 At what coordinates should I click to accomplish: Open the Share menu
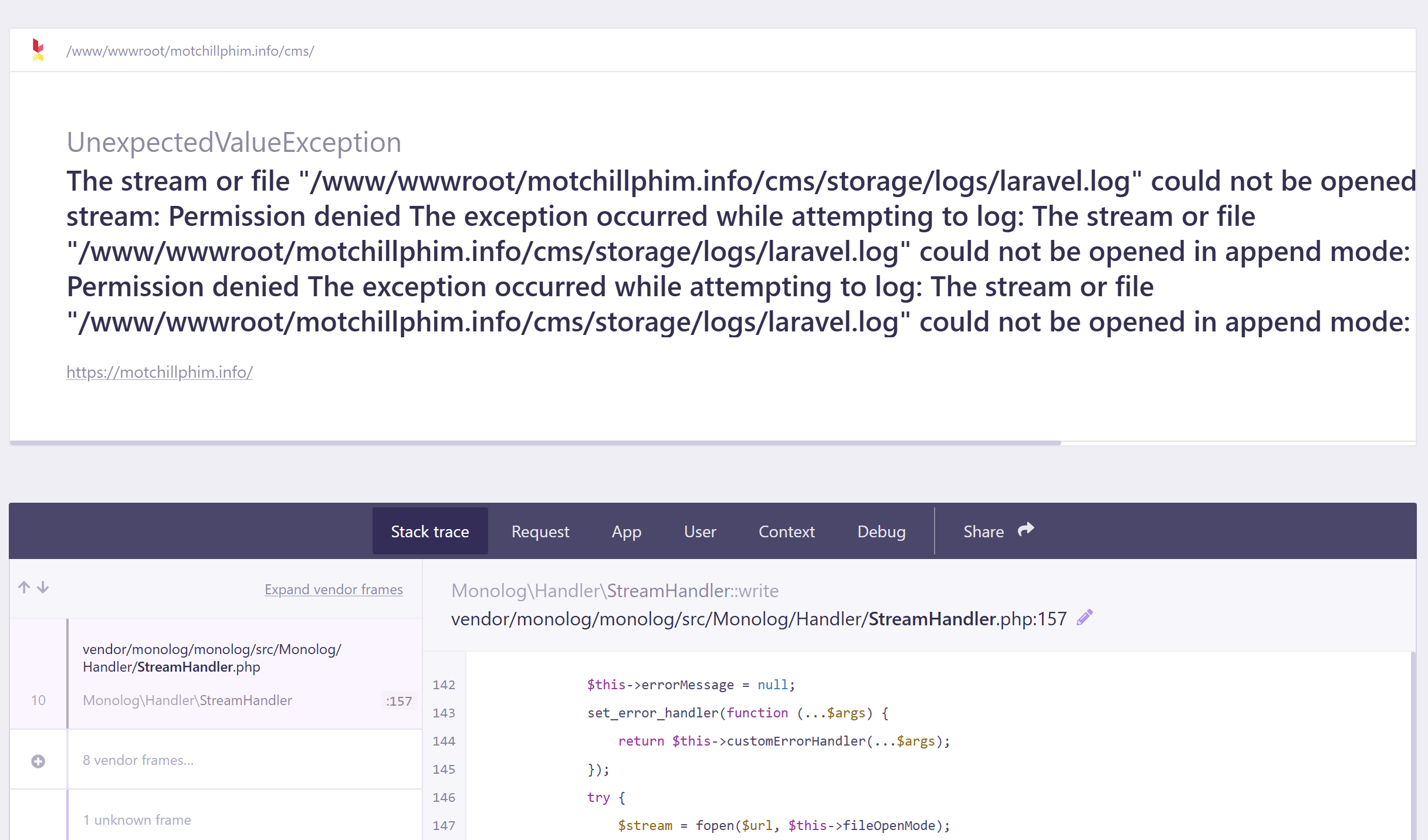click(x=984, y=531)
